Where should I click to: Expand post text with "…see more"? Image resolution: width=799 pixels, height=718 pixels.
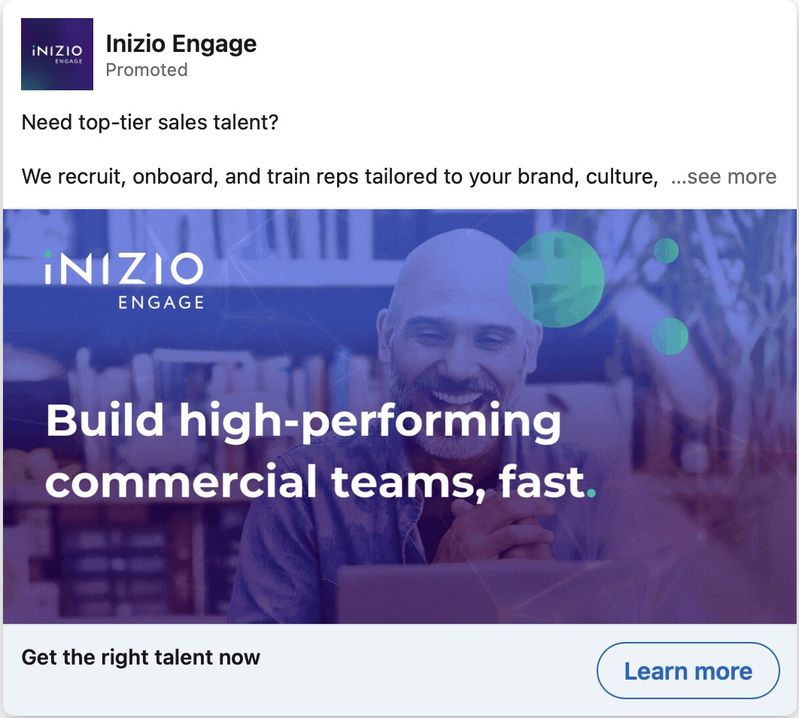tap(723, 177)
